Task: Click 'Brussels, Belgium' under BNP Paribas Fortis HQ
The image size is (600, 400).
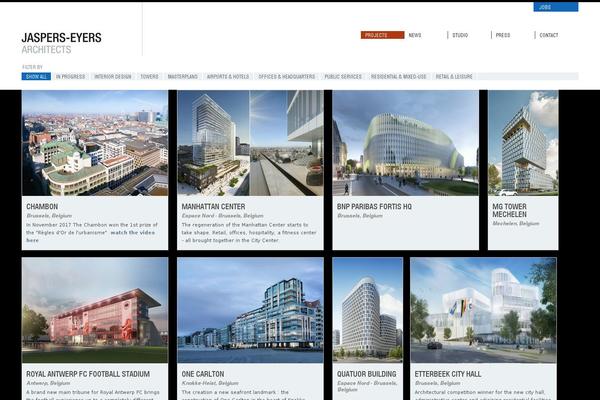Action: tap(360, 216)
